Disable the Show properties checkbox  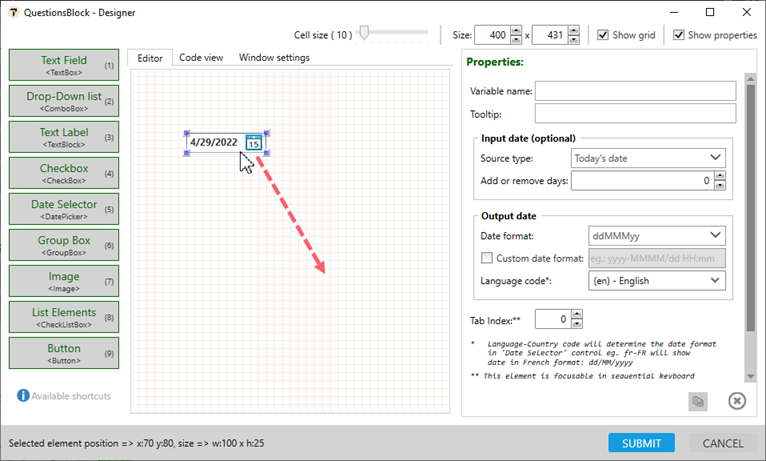(x=679, y=35)
